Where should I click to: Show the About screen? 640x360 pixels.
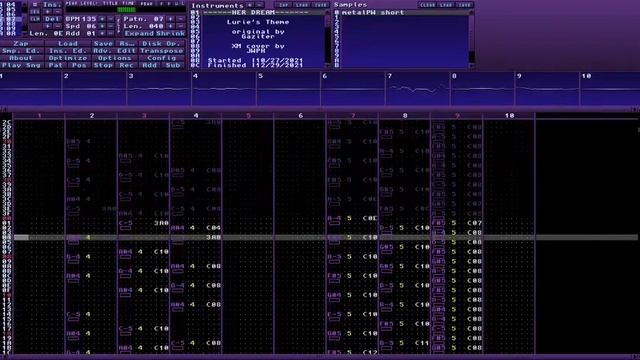[x=21, y=58]
